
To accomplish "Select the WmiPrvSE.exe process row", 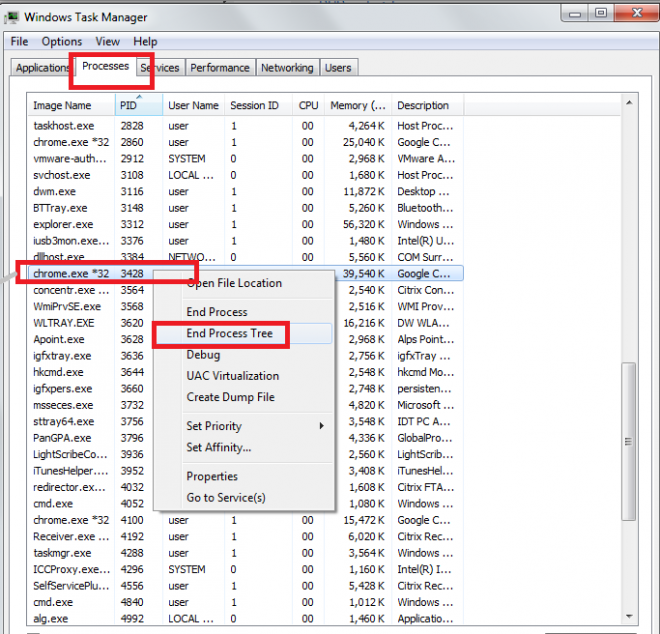I will pyautogui.click(x=246, y=306).
